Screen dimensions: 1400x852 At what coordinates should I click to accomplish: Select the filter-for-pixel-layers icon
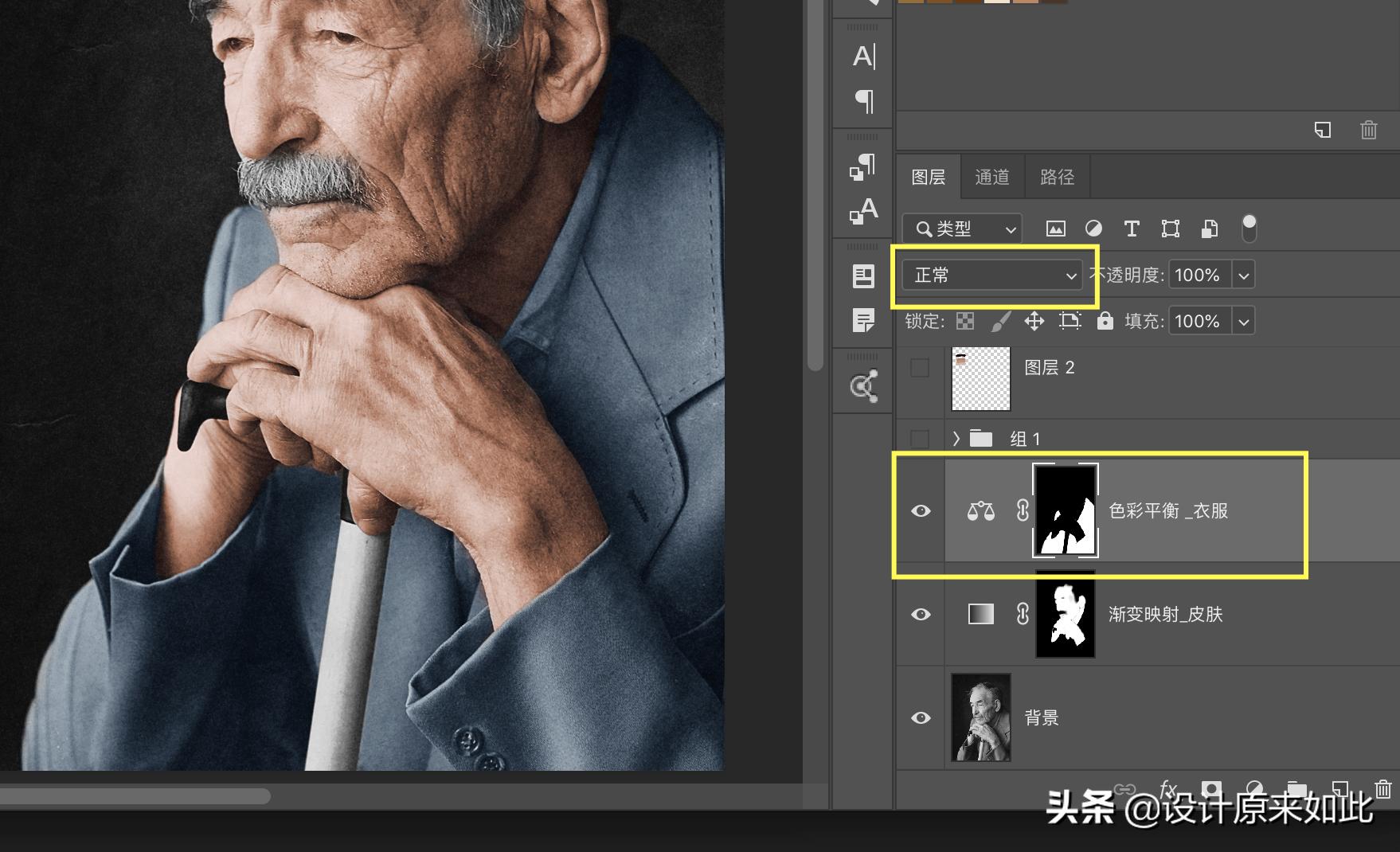1055,229
